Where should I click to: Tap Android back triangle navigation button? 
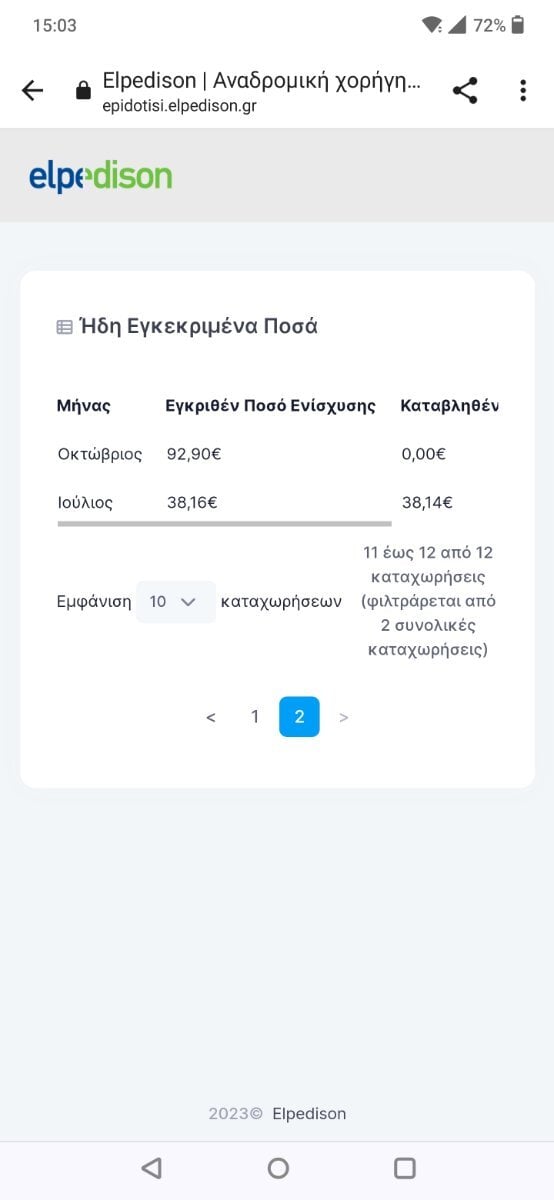(x=151, y=1167)
